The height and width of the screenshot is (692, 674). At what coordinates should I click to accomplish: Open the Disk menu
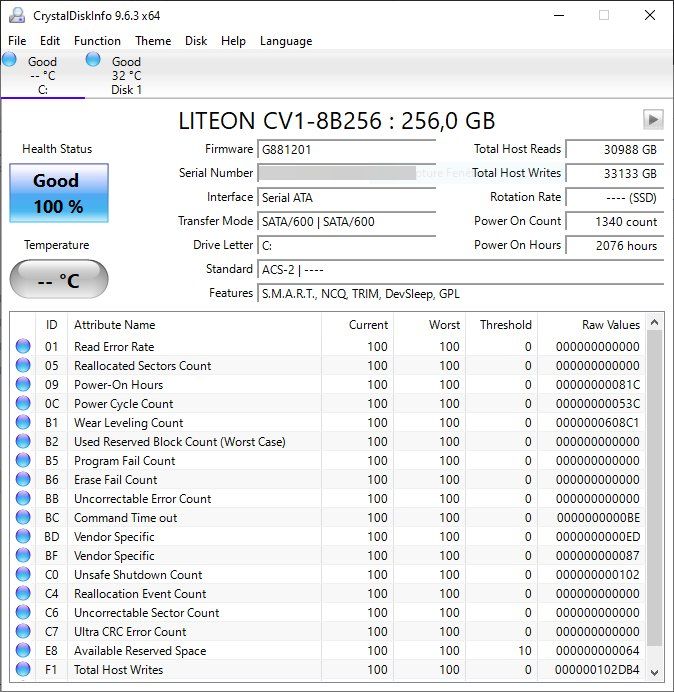coord(196,41)
